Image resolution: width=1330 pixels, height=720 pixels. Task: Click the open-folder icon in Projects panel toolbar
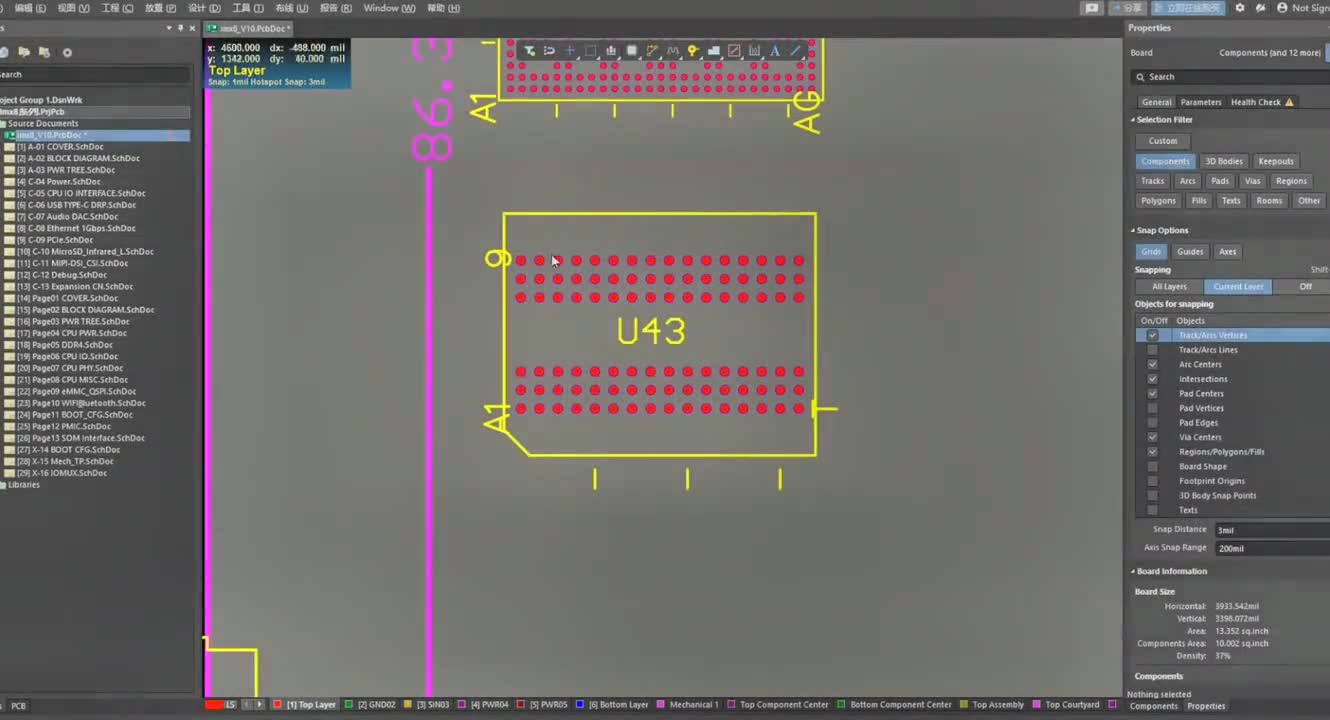(x=25, y=52)
